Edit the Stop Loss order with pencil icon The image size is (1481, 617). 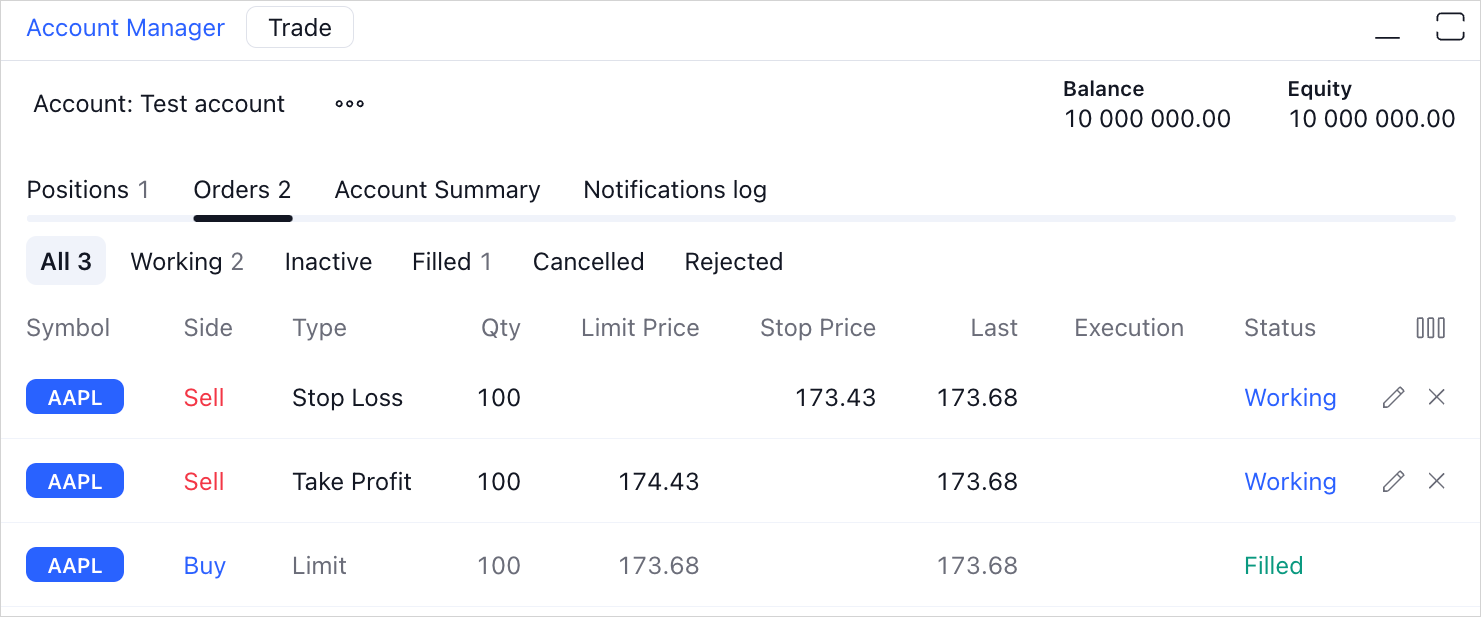[x=1393, y=398]
